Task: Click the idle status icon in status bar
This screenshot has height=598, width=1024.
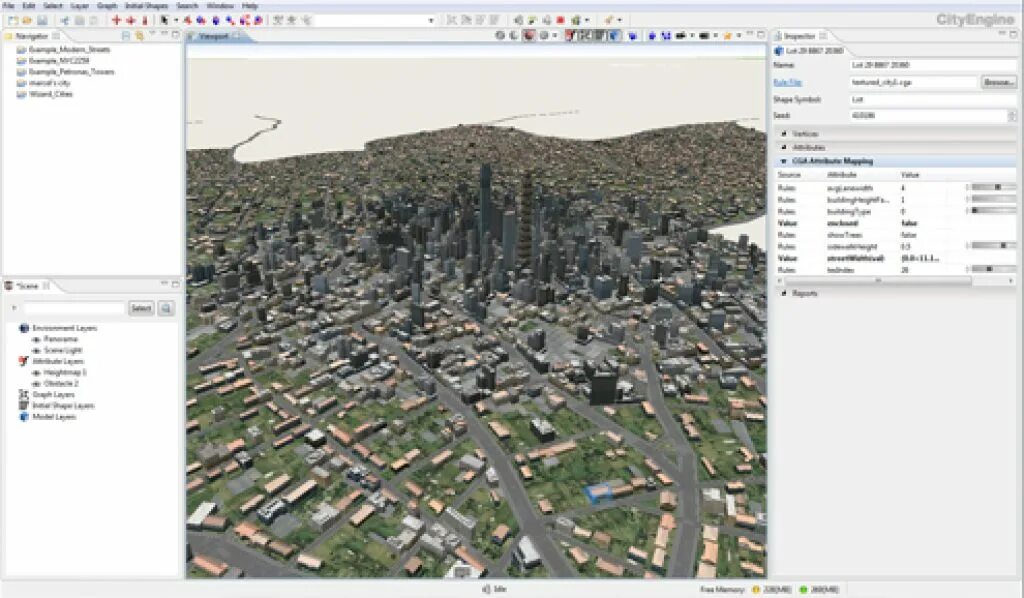Action: (x=486, y=589)
